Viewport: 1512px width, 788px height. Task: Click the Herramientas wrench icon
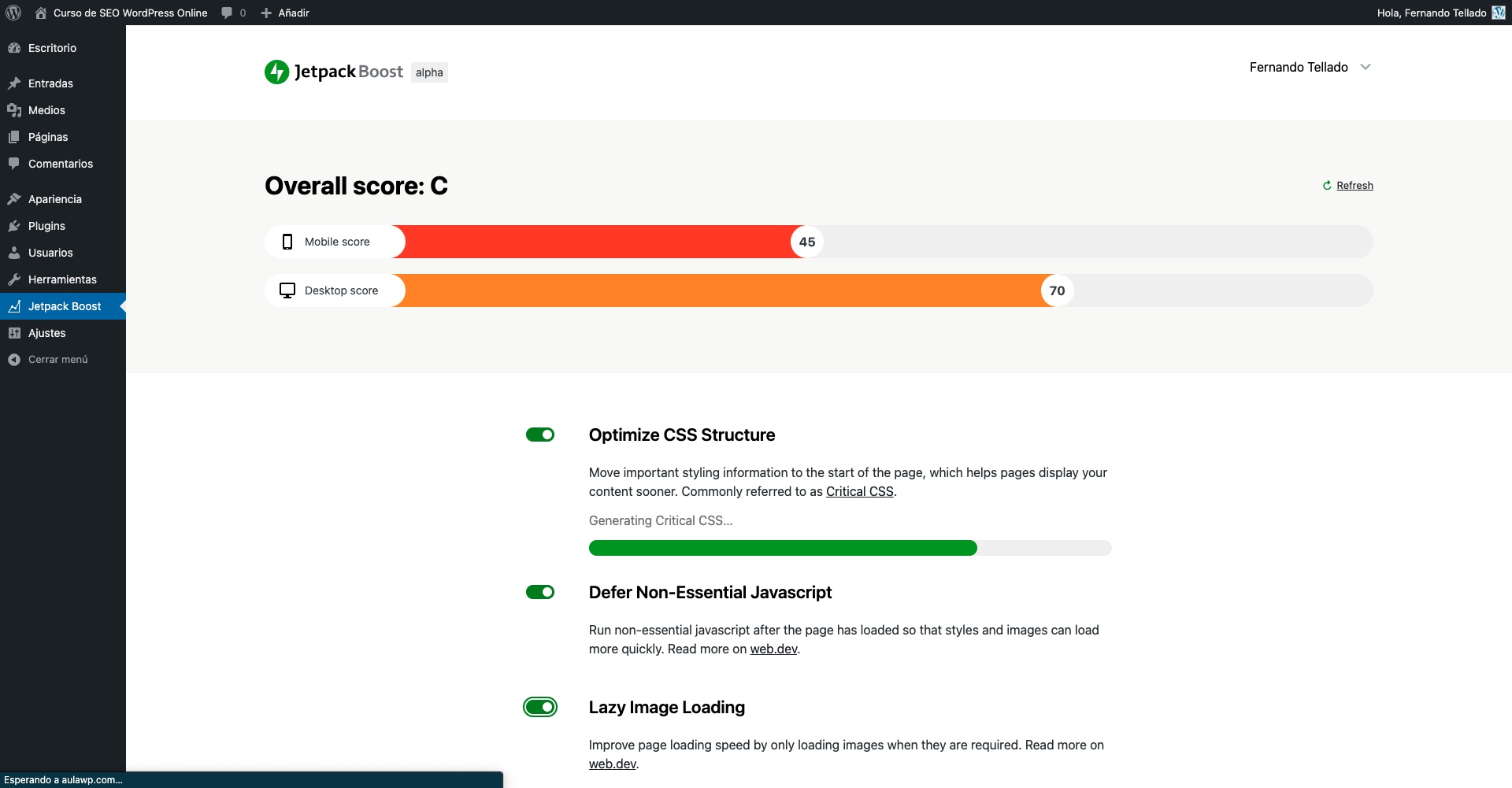tap(14, 279)
